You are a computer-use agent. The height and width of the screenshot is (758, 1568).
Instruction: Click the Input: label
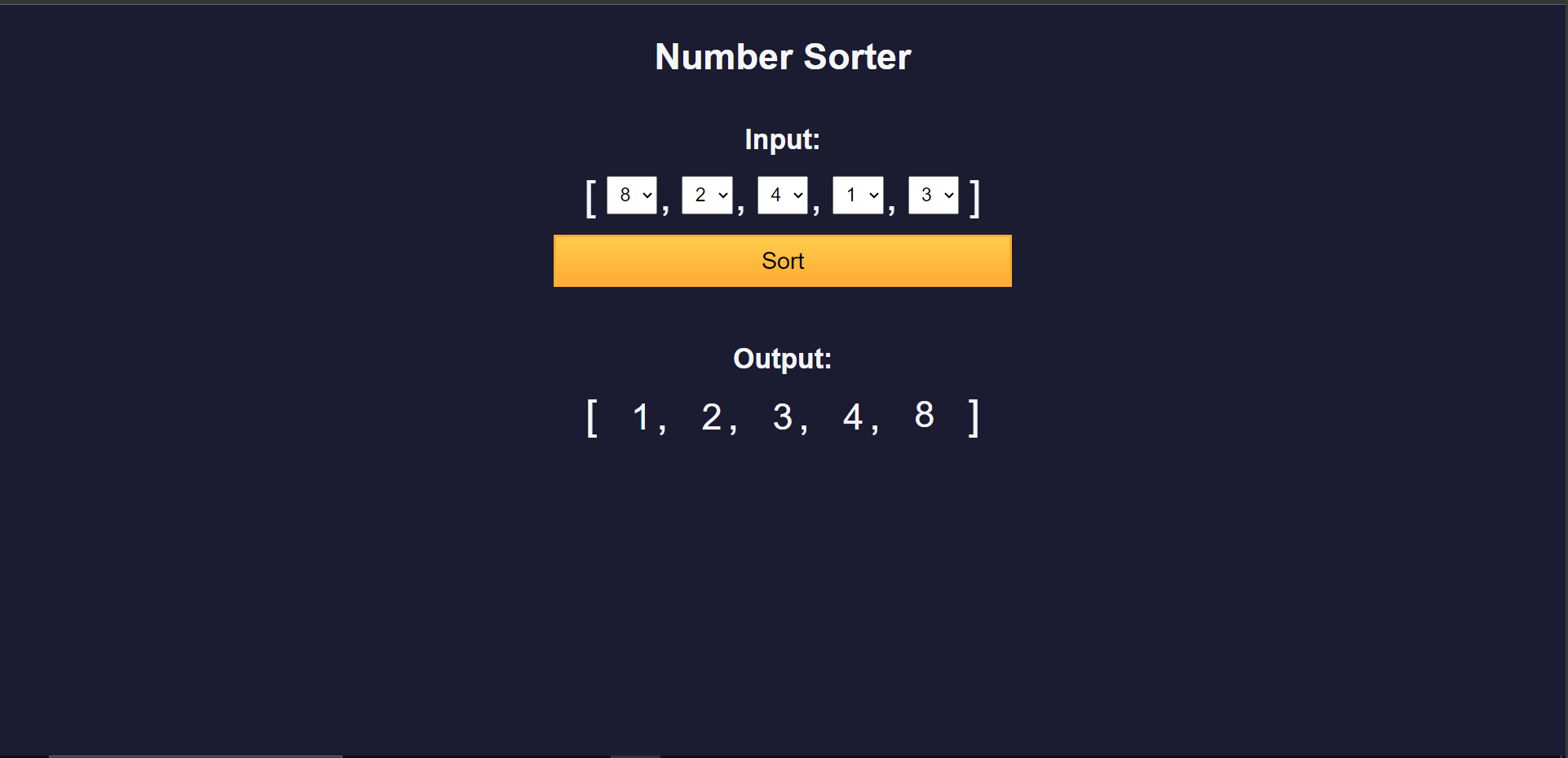pyautogui.click(x=783, y=139)
